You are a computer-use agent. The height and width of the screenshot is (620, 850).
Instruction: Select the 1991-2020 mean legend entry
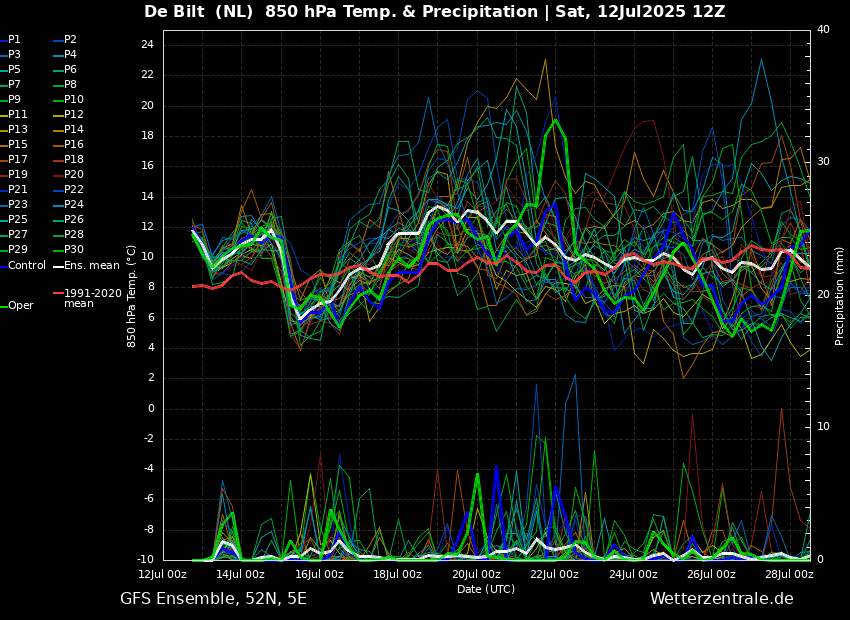pos(92,299)
